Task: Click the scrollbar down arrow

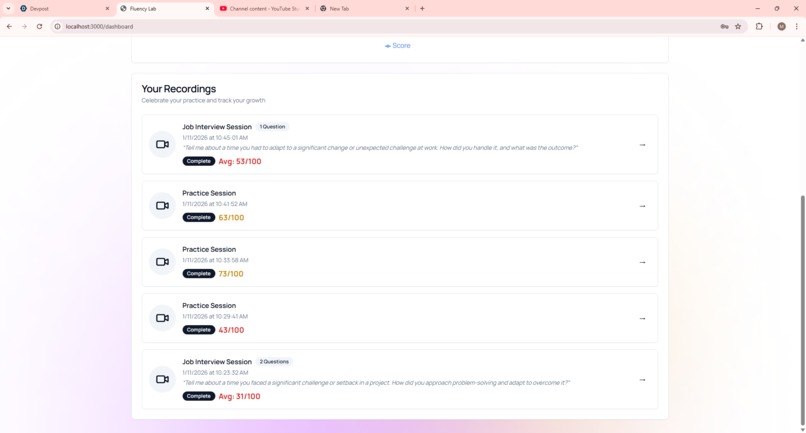Action: (x=802, y=430)
